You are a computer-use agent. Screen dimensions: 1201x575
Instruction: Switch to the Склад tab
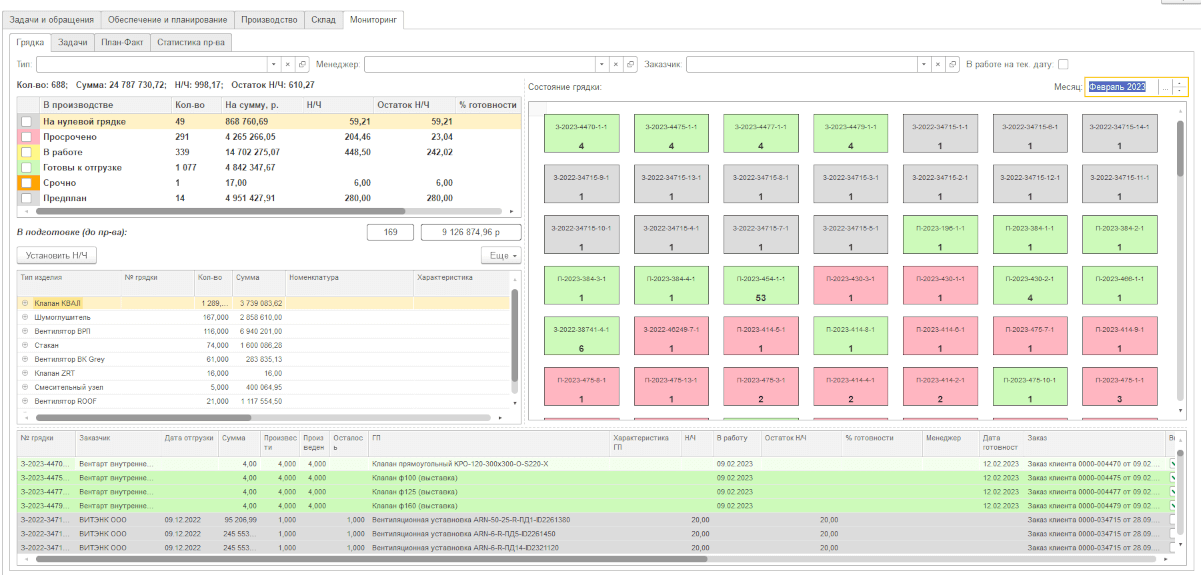(x=323, y=19)
